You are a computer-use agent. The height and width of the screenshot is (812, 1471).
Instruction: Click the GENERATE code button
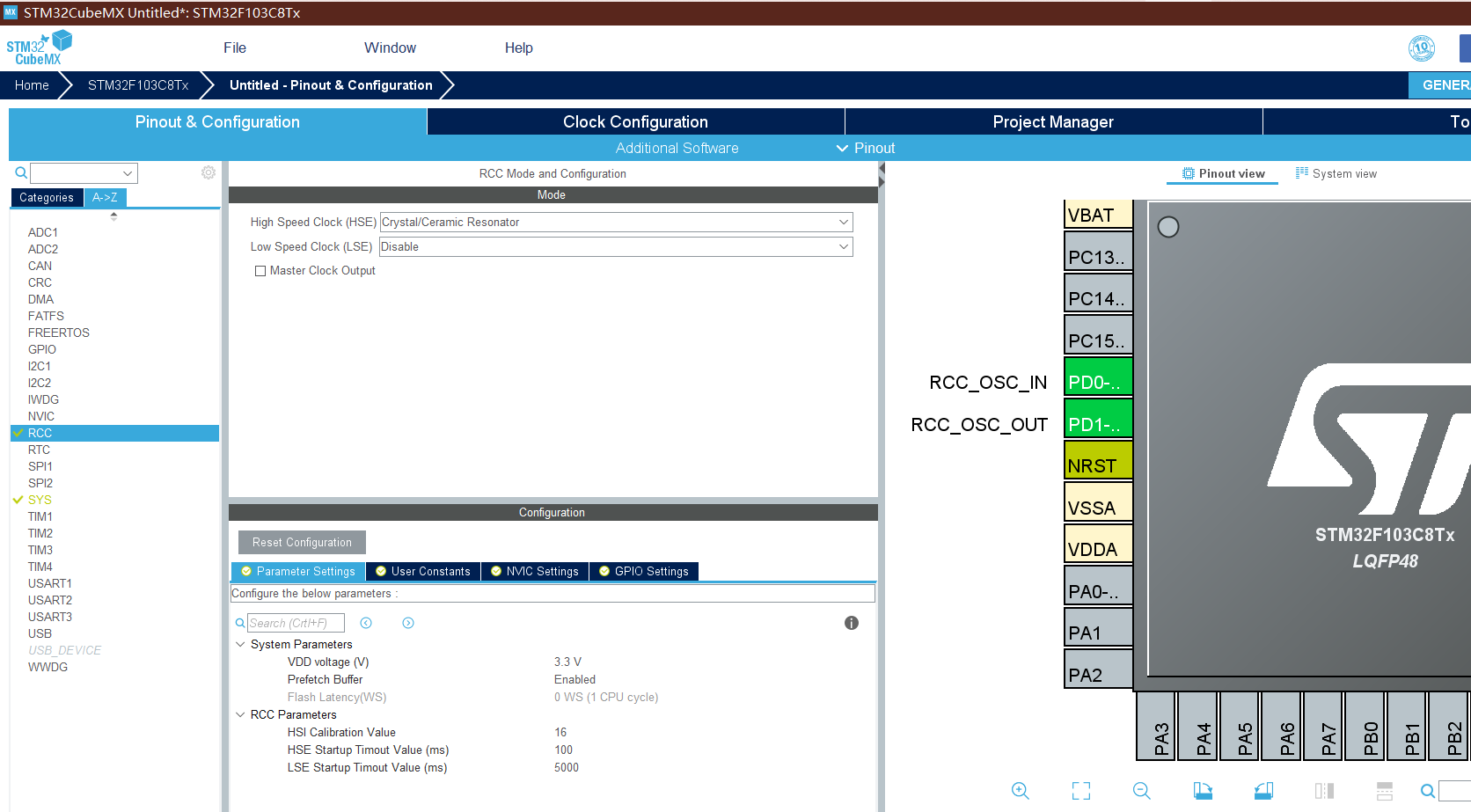point(1441,85)
